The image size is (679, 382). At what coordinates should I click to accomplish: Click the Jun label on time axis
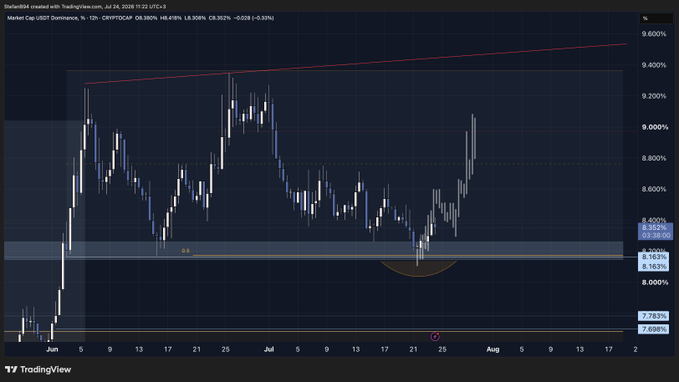pos(52,349)
